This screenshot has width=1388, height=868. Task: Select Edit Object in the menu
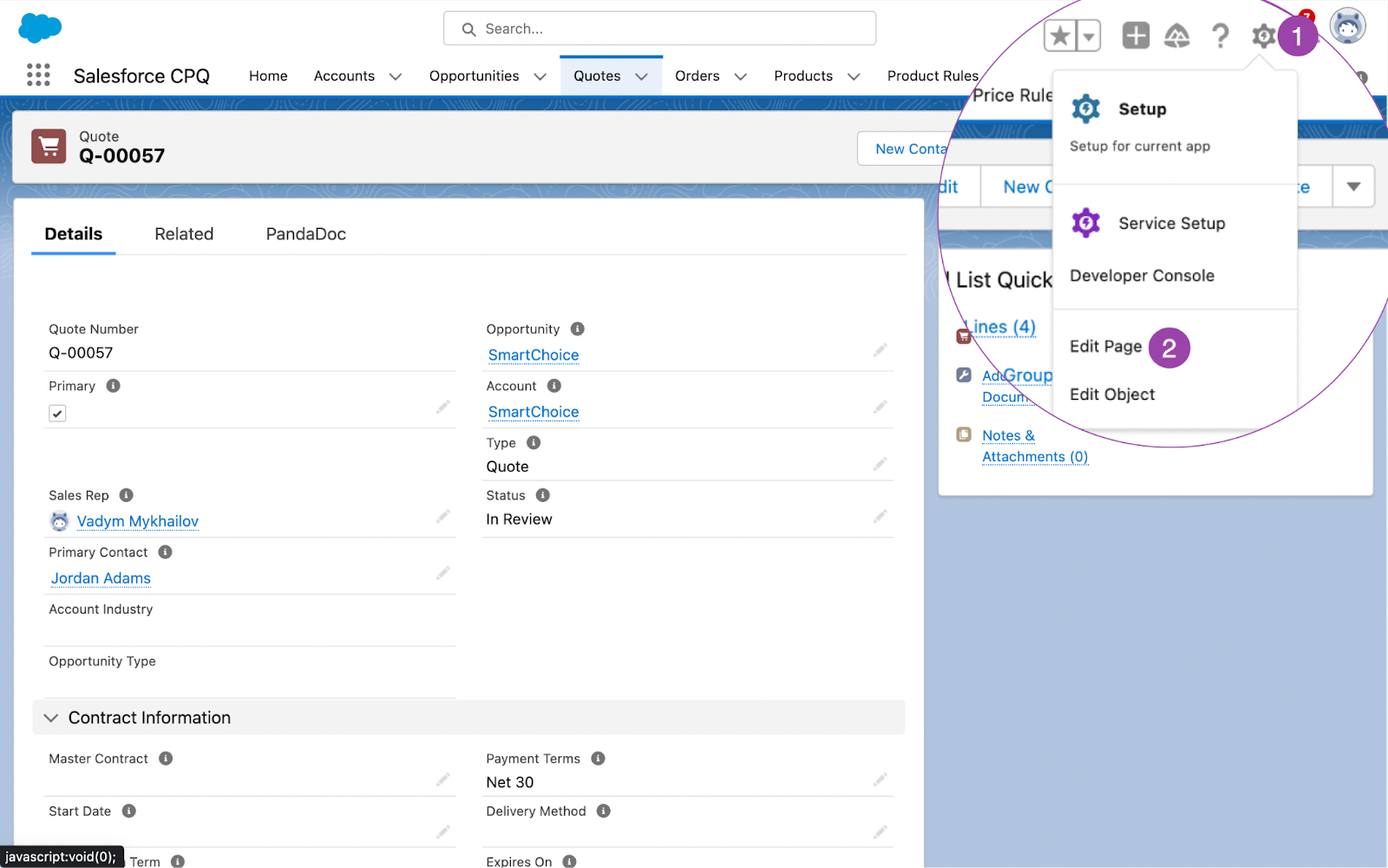click(1112, 395)
